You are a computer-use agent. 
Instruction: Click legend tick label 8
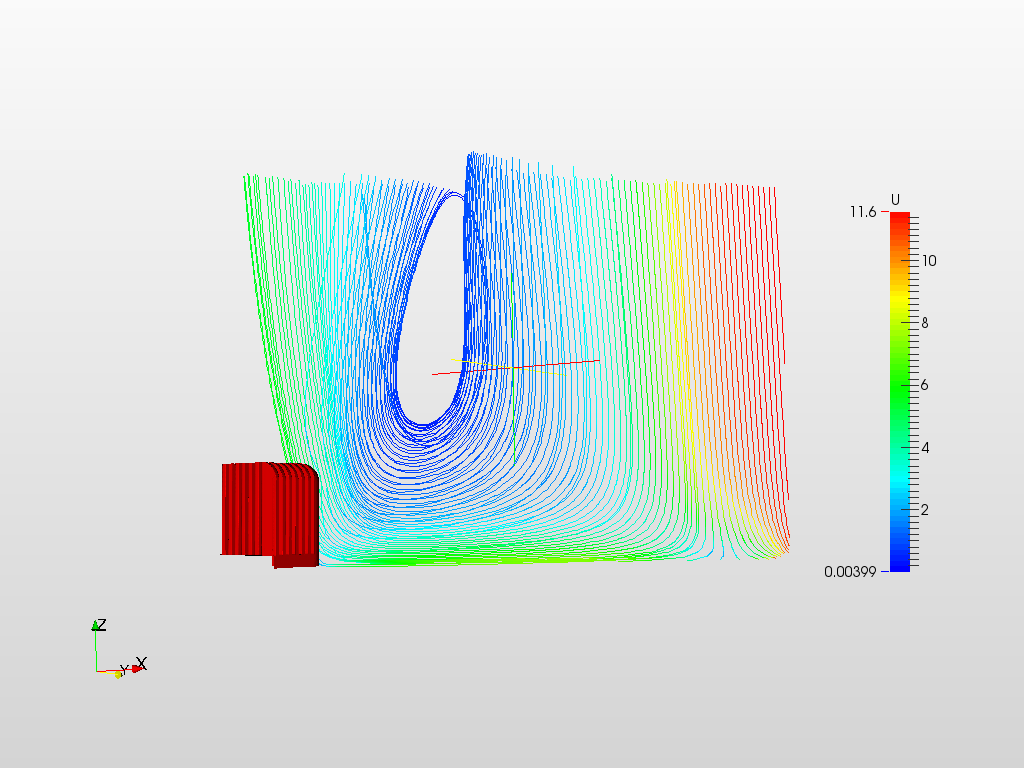pyautogui.click(x=925, y=323)
